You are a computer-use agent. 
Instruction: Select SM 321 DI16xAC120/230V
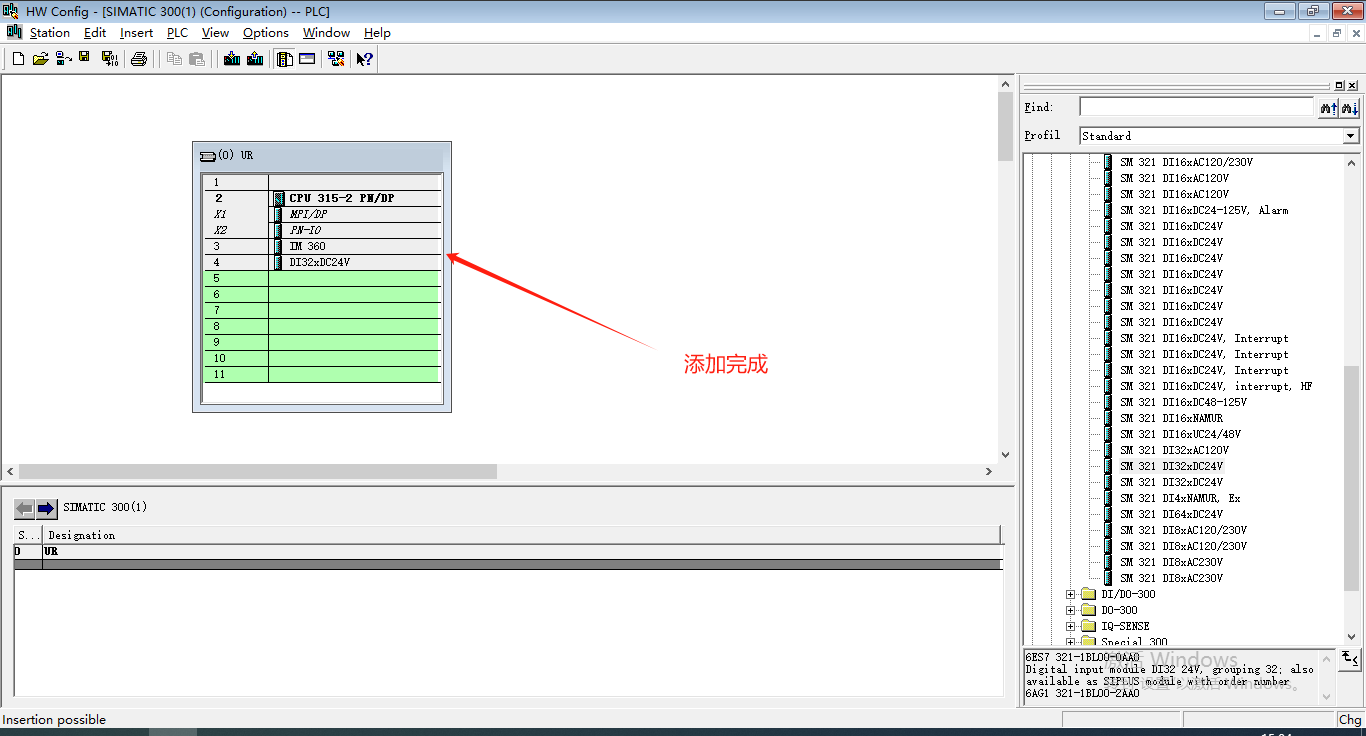click(1186, 162)
